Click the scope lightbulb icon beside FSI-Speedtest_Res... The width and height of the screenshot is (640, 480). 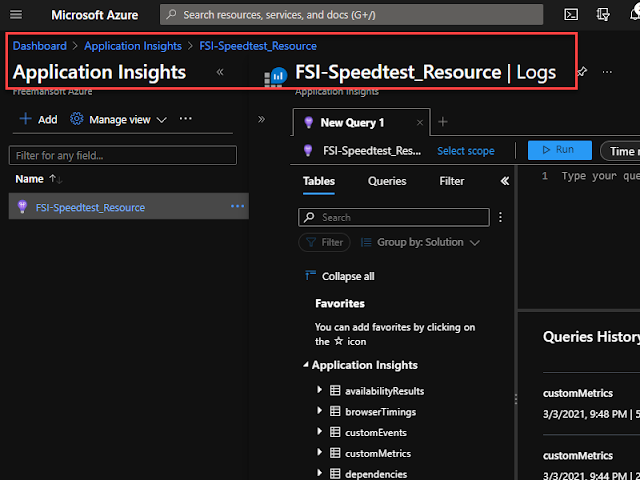point(308,151)
